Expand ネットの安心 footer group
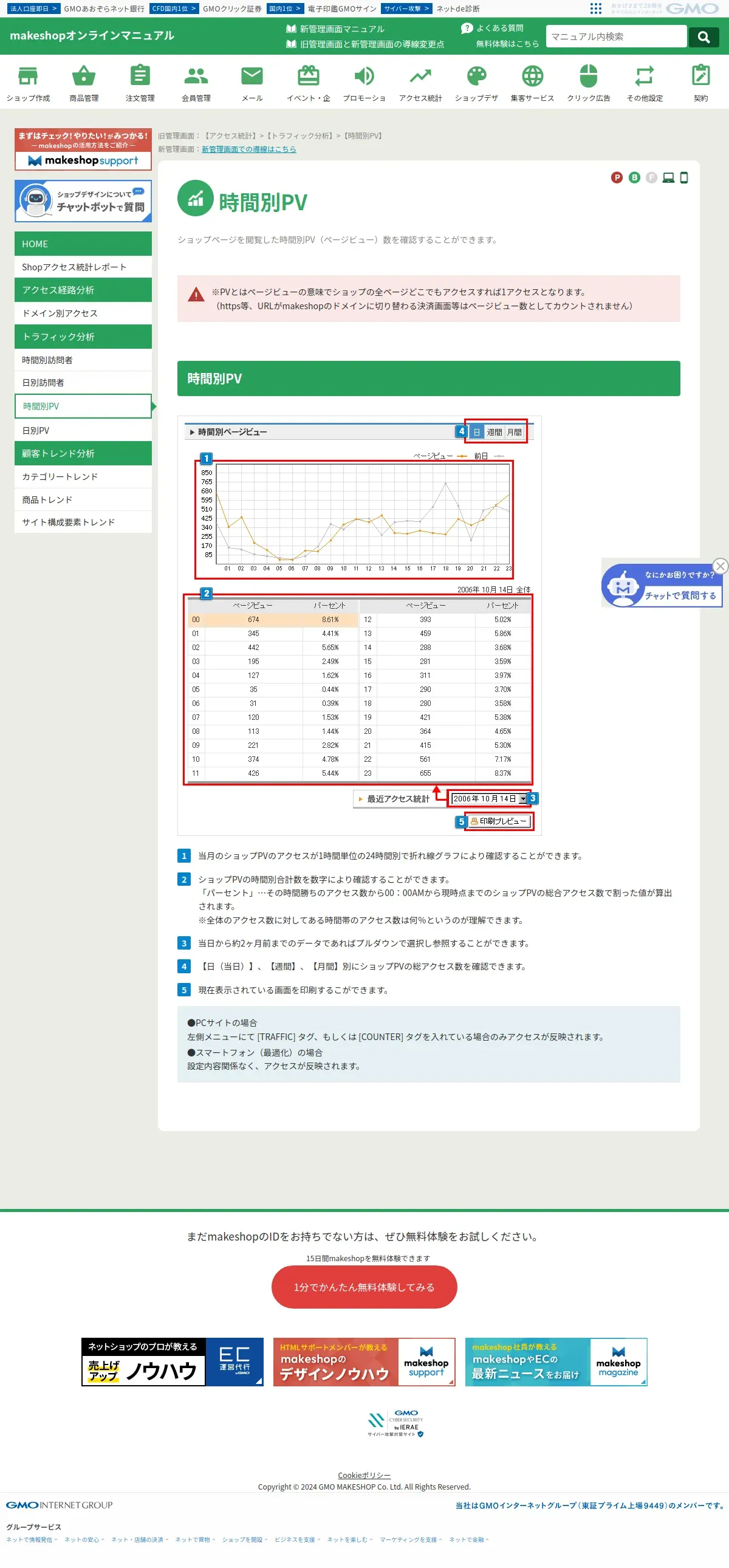The height and width of the screenshot is (1568, 729). click(84, 1539)
